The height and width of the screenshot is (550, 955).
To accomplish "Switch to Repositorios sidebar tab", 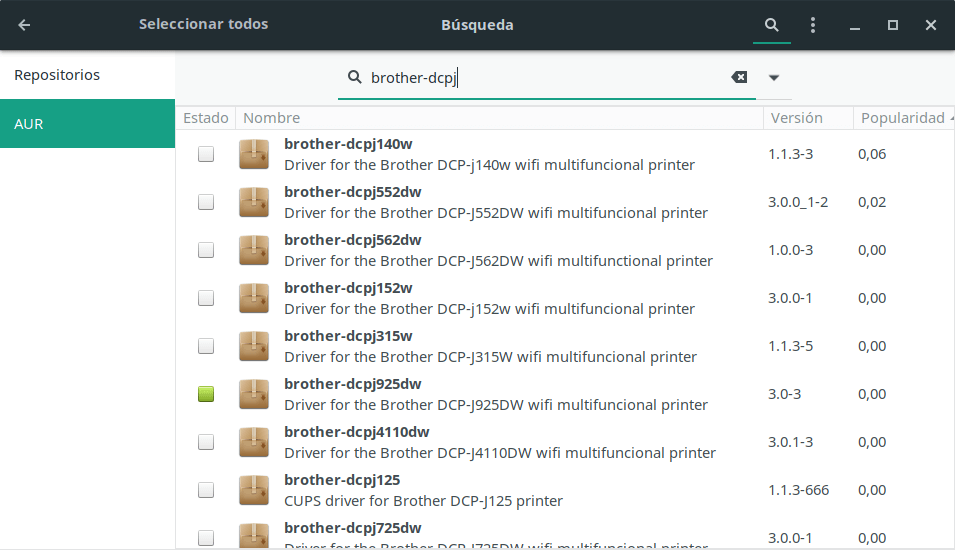I will [57, 75].
